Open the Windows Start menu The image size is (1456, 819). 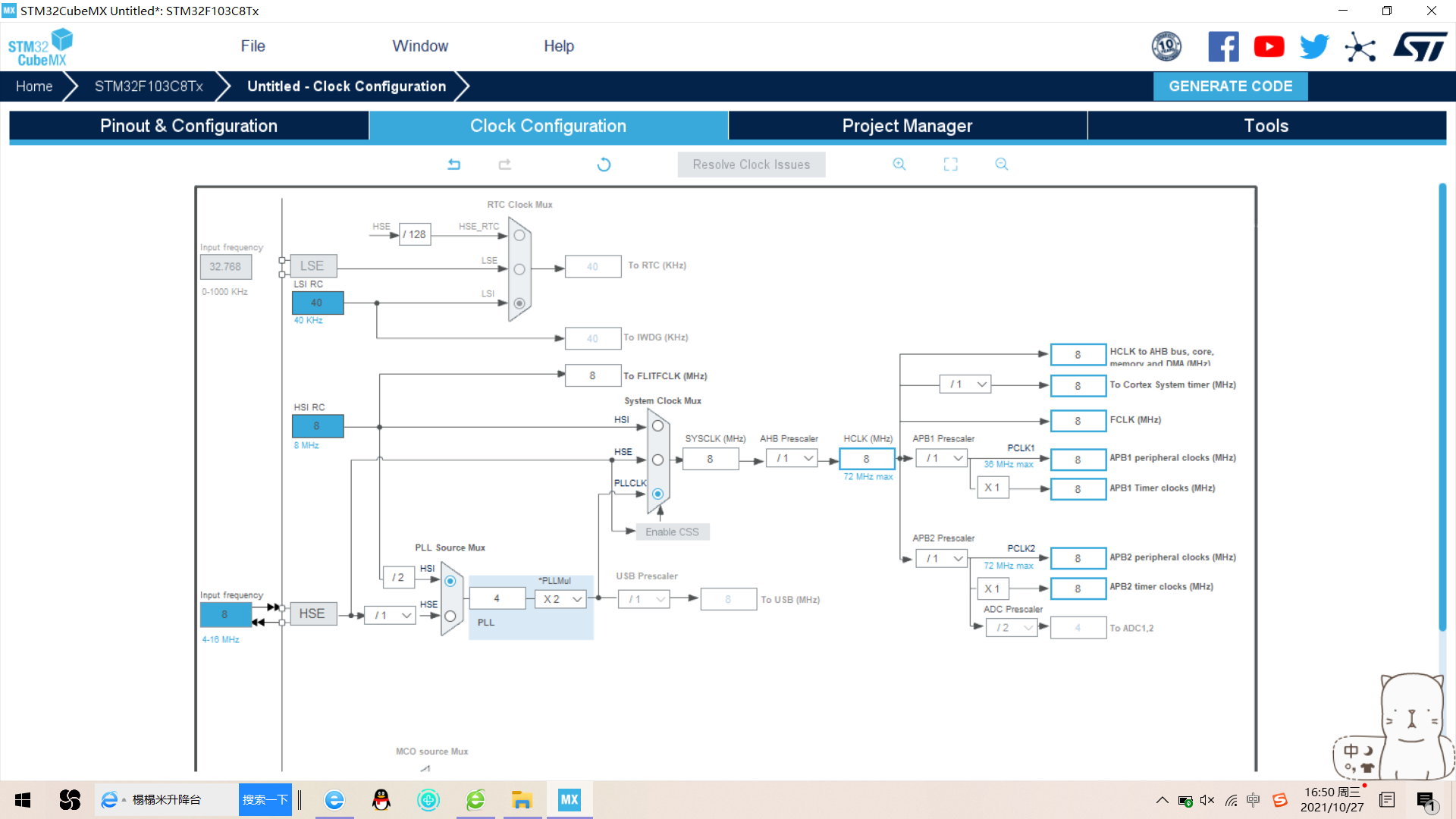pyautogui.click(x=23, y=800)
